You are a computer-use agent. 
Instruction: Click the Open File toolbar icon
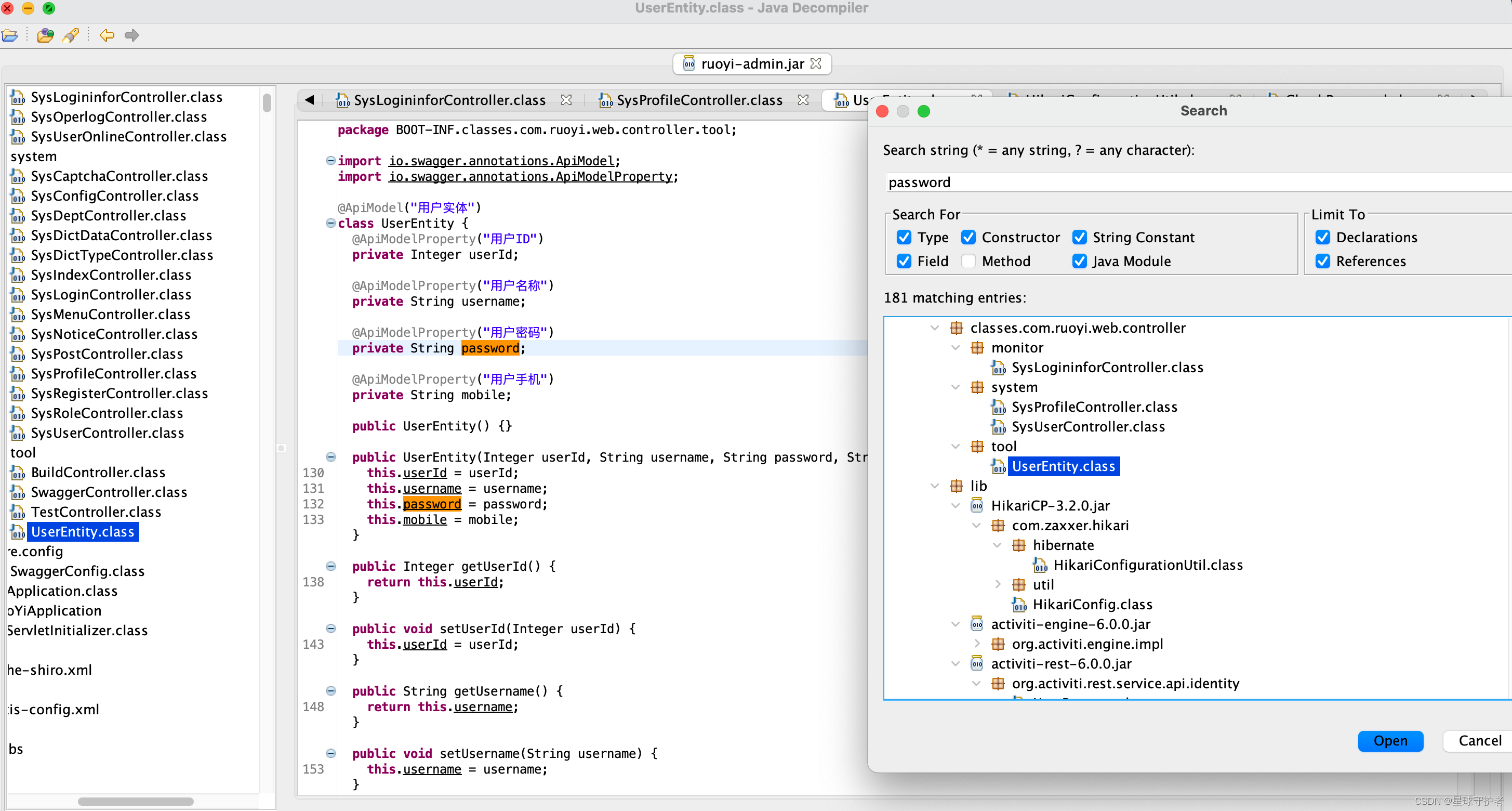coord(9,35)
